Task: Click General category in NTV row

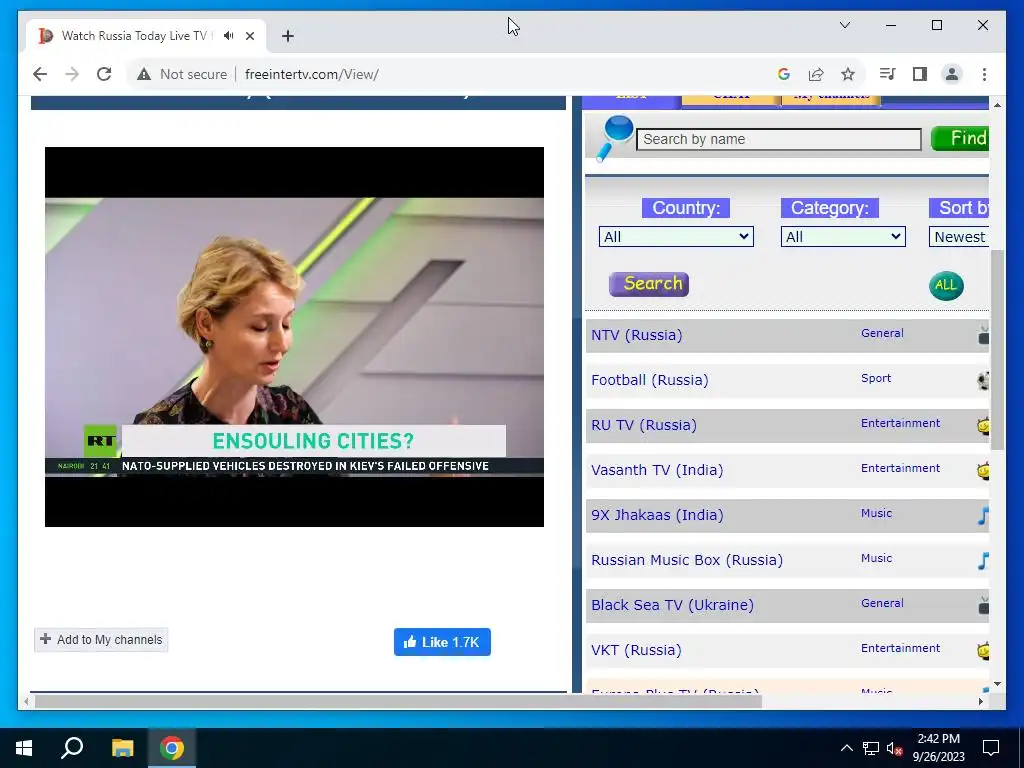Action: [882, 333]
